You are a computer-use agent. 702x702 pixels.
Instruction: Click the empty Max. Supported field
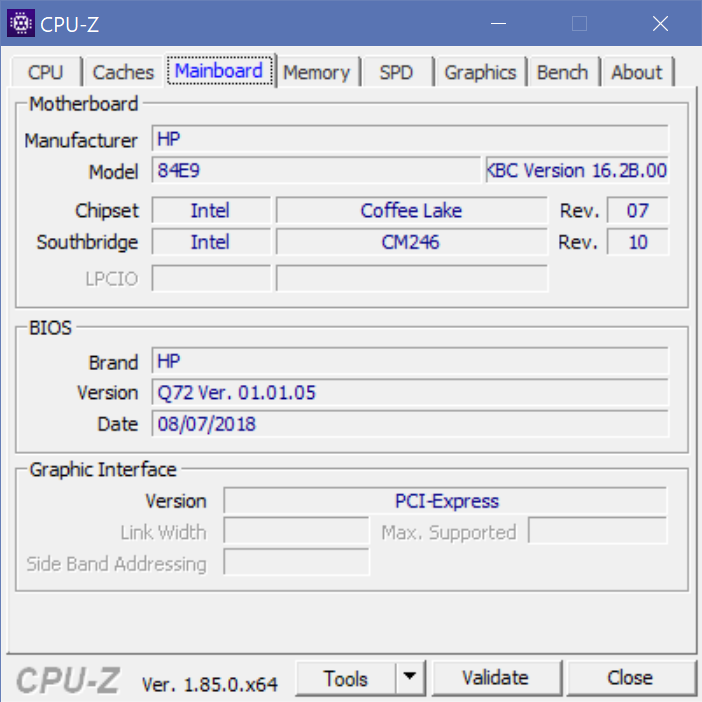tap(598, 531)
